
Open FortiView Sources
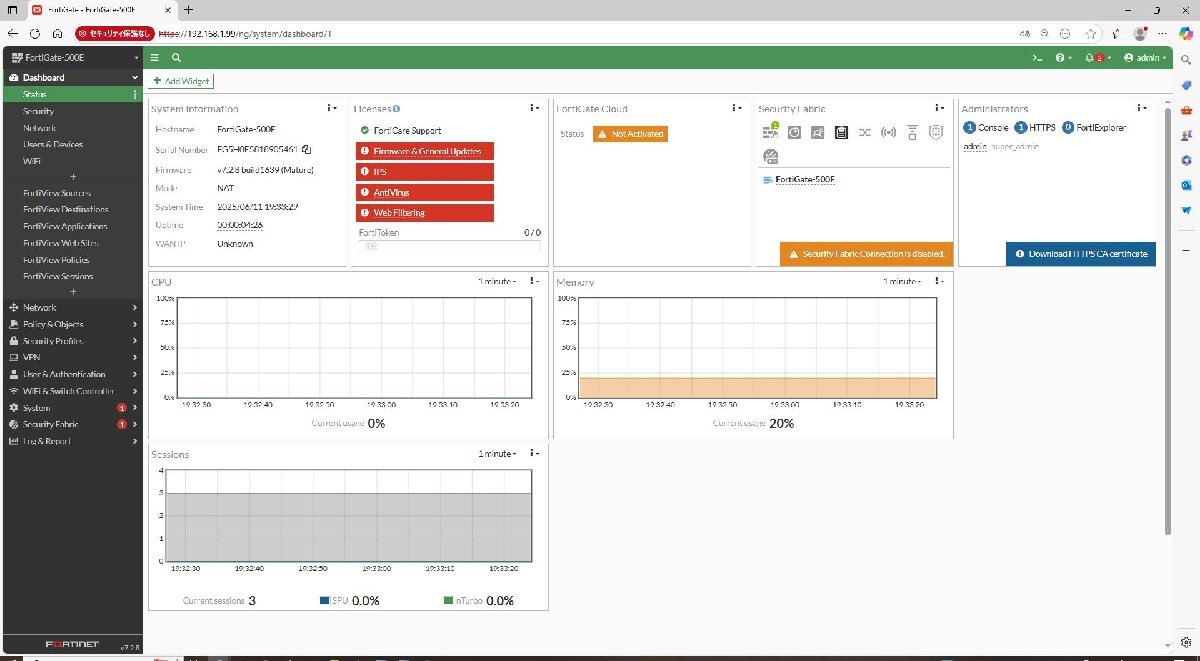(x=72, y=193)
